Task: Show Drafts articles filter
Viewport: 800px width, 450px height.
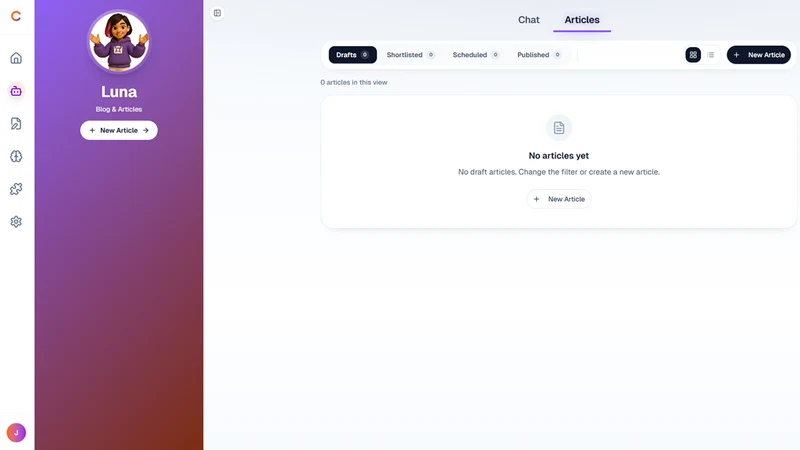Action: pyautogui.click(x=353, y=55)
